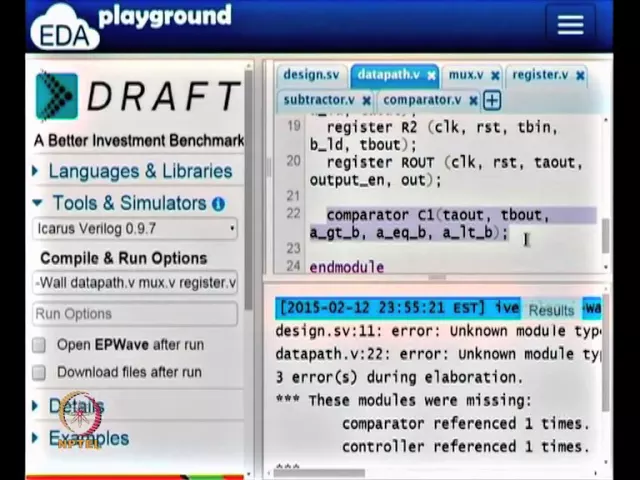Expand the Details section

(x=69, y=406)
